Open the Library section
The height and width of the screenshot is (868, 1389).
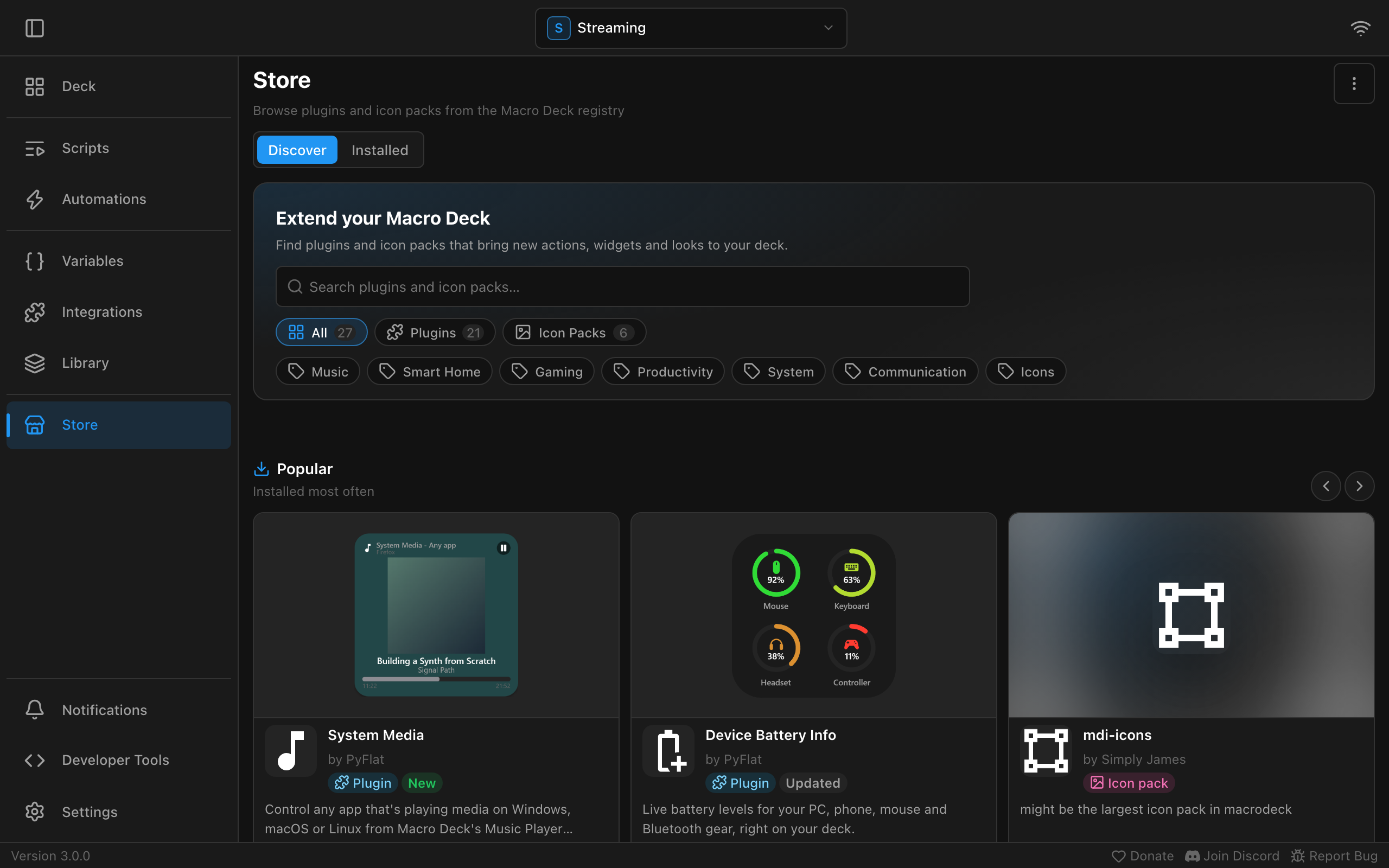click(119, 363)
